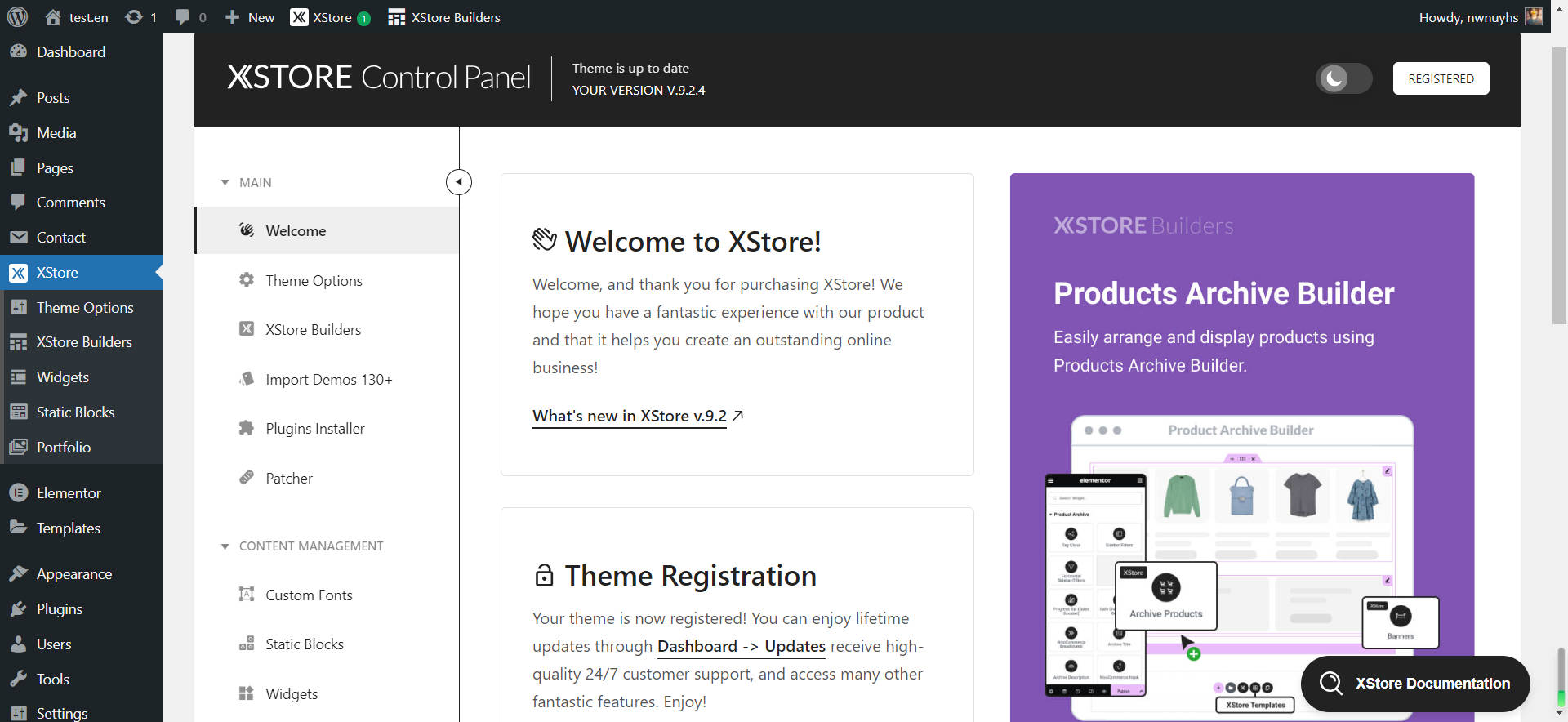Open Widgets in control panel menu
Image resolution: width=1568 pixels, height=722 pixels.
(x=327, y=693)
